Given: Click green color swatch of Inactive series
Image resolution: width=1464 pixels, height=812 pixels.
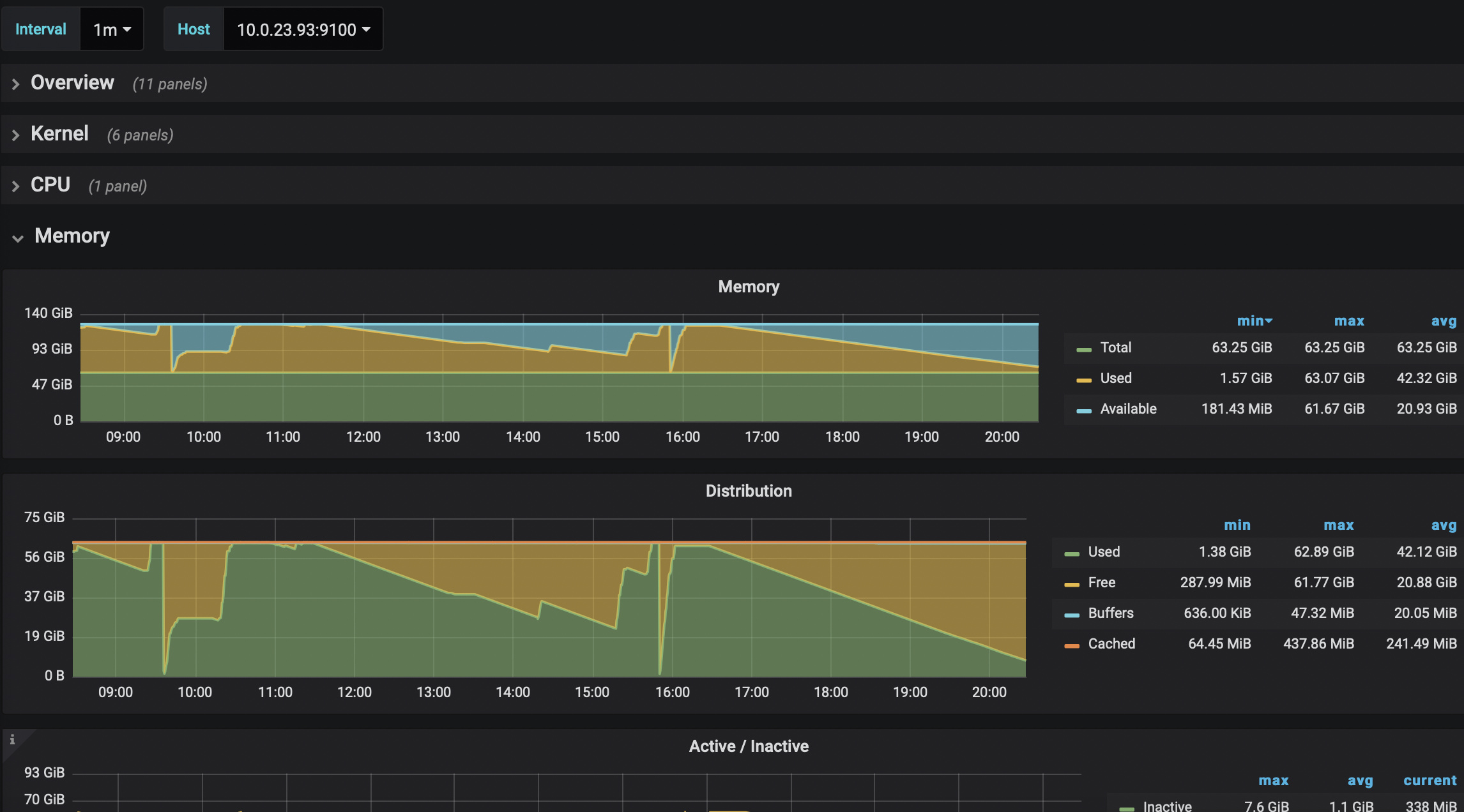Looking at the screenshot, I should pyautogui.click(x=1126, y=808).
